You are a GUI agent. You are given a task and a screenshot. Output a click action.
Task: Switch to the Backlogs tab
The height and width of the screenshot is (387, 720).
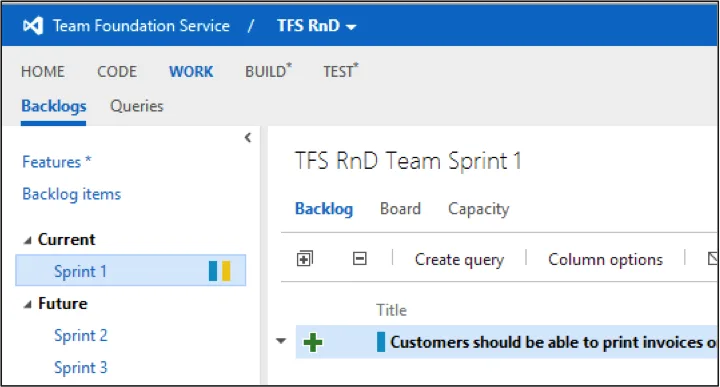[53, 106]
